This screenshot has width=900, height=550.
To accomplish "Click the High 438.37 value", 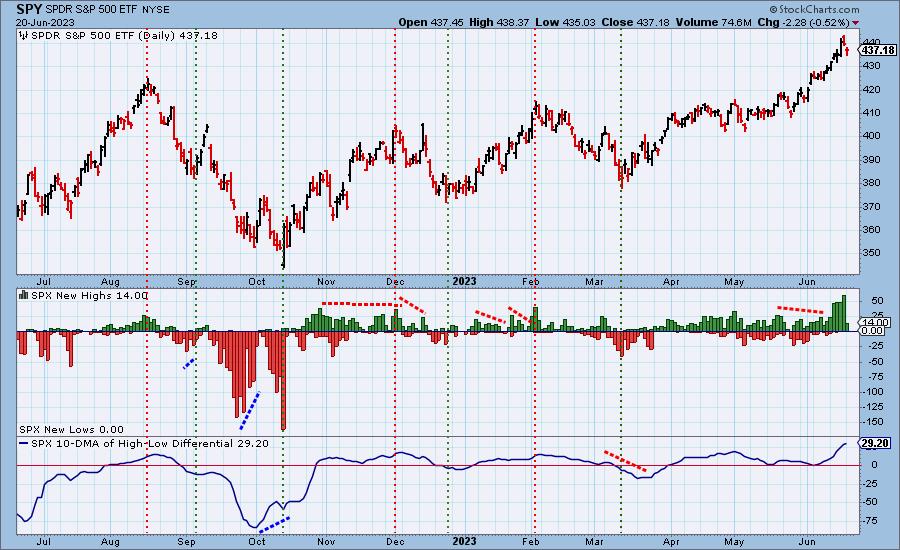I will (499, 22).
